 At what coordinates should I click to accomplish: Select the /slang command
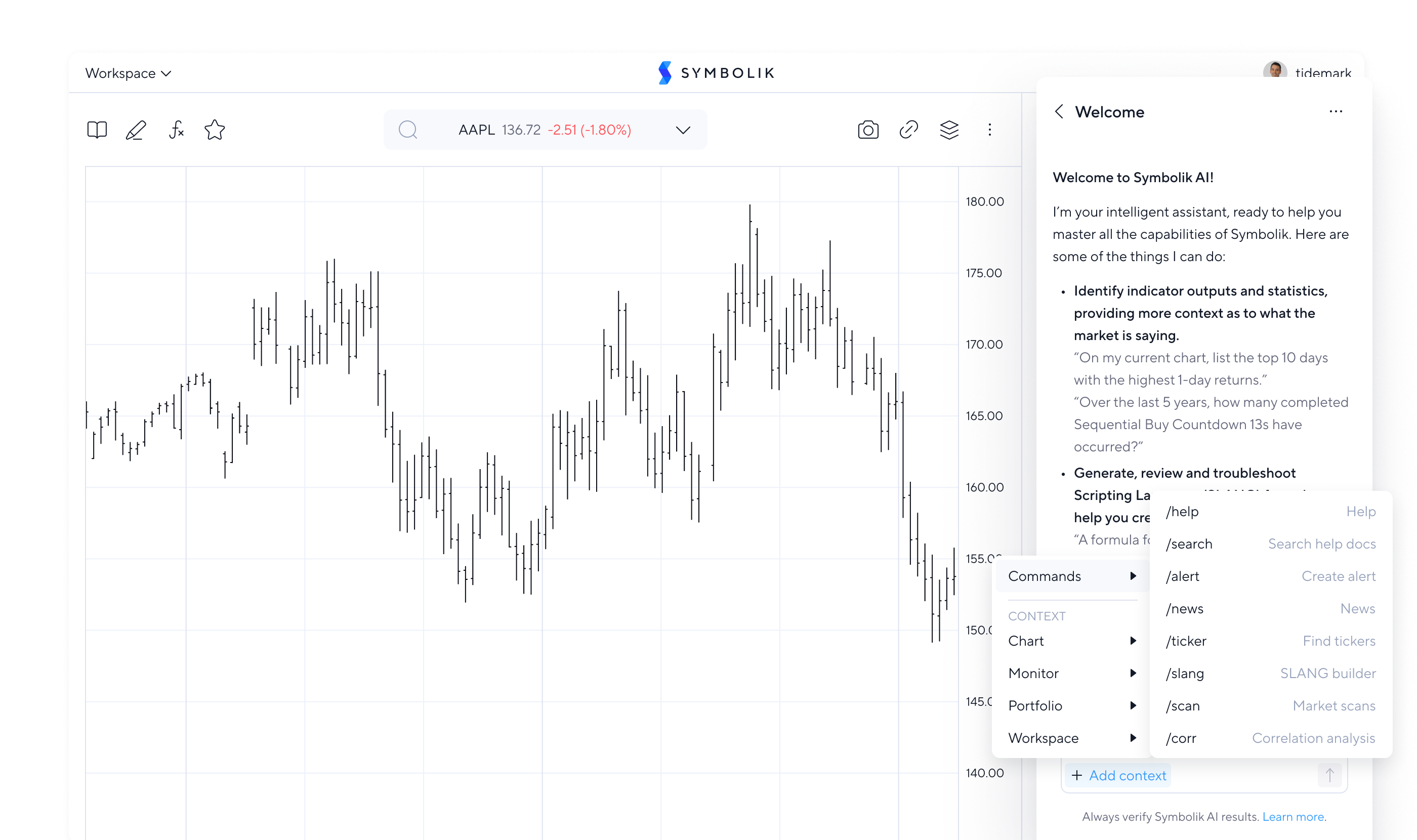coord(1270,673)
